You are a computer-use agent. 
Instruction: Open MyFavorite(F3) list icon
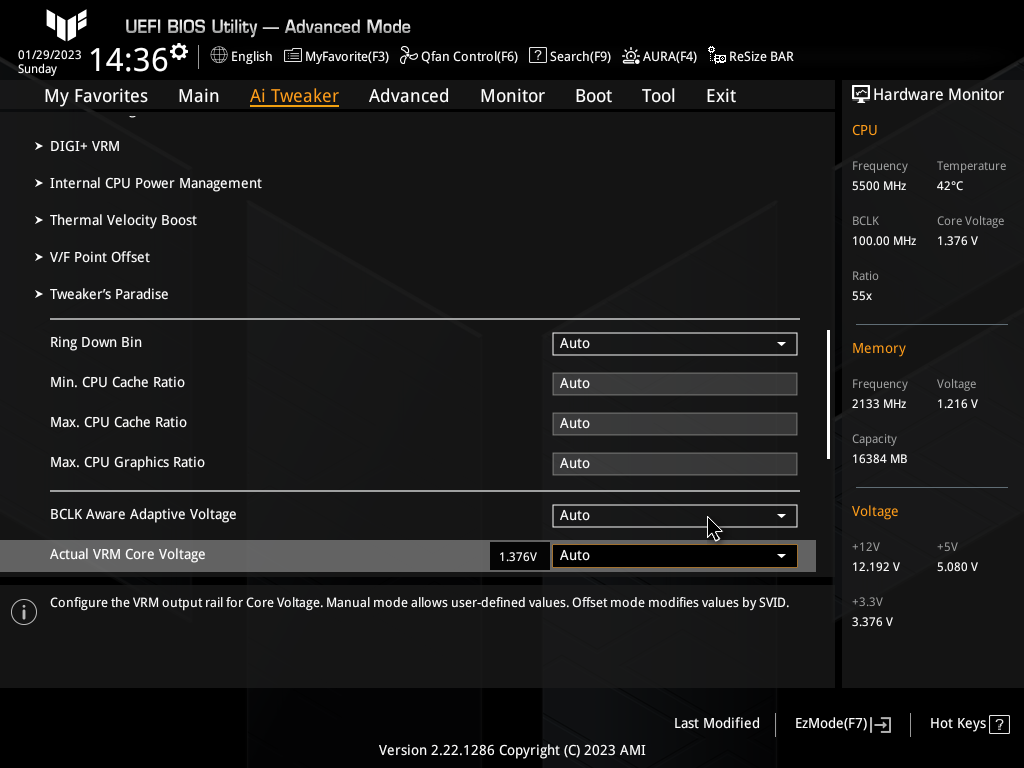293,56
